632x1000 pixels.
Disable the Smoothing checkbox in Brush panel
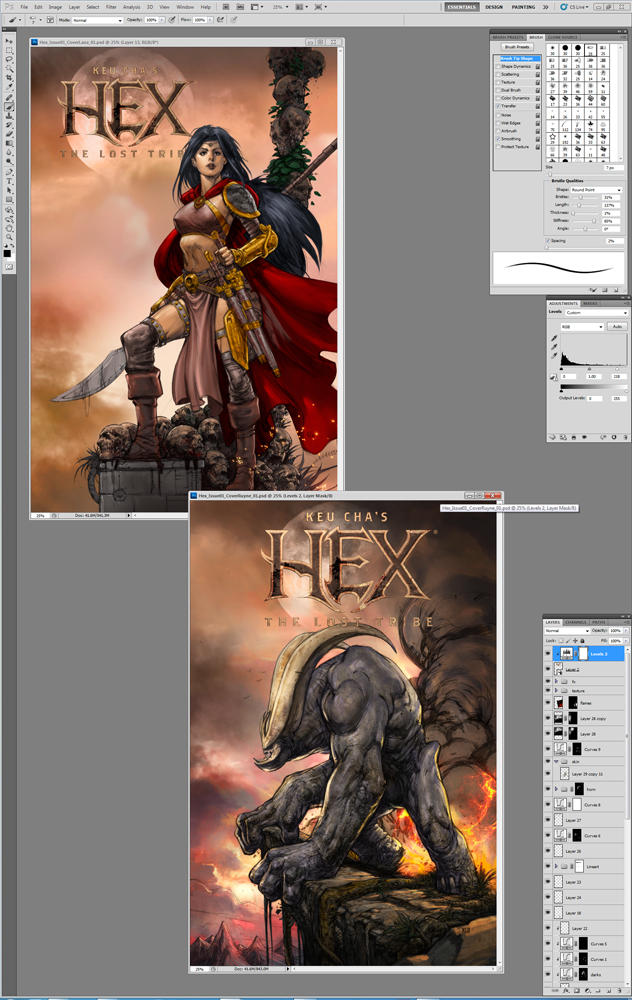click(498, 139)
